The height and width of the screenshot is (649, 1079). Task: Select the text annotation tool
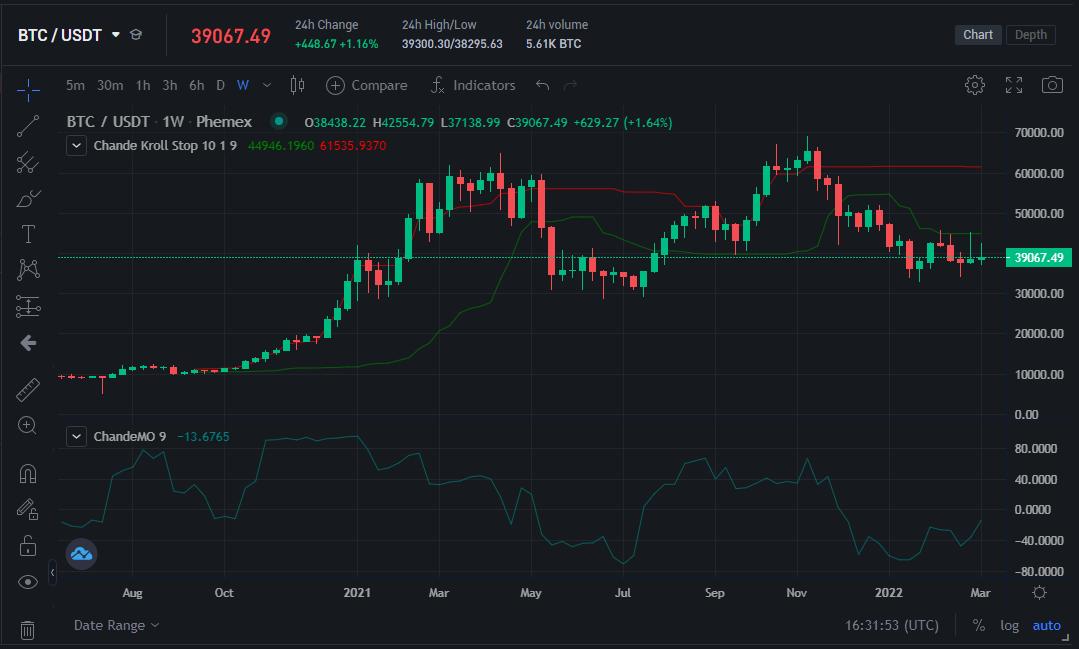(x=28, y=234)
